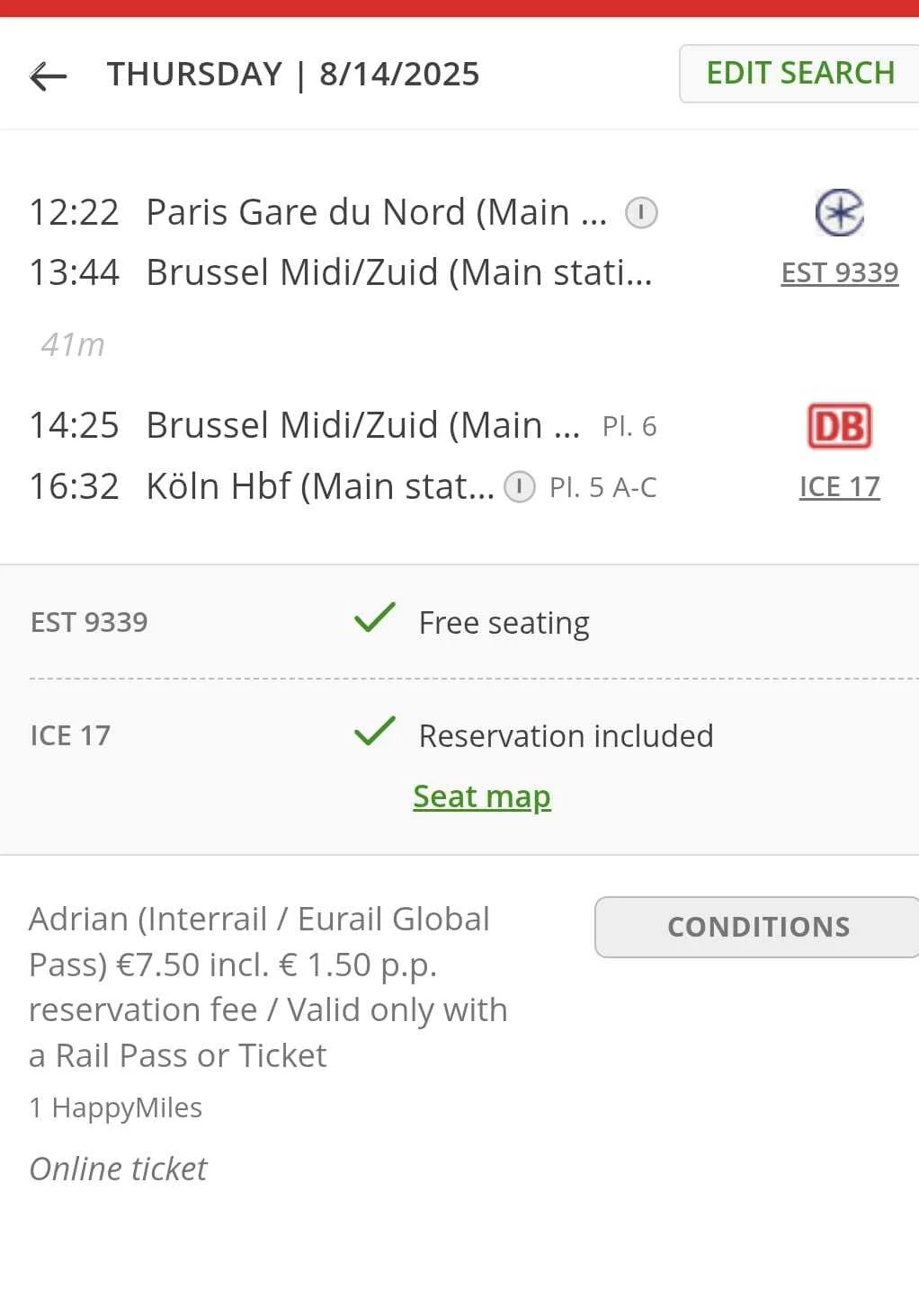Click the EDIT SEARCH button
919x1316 pixels.
(x=799, y=73)
